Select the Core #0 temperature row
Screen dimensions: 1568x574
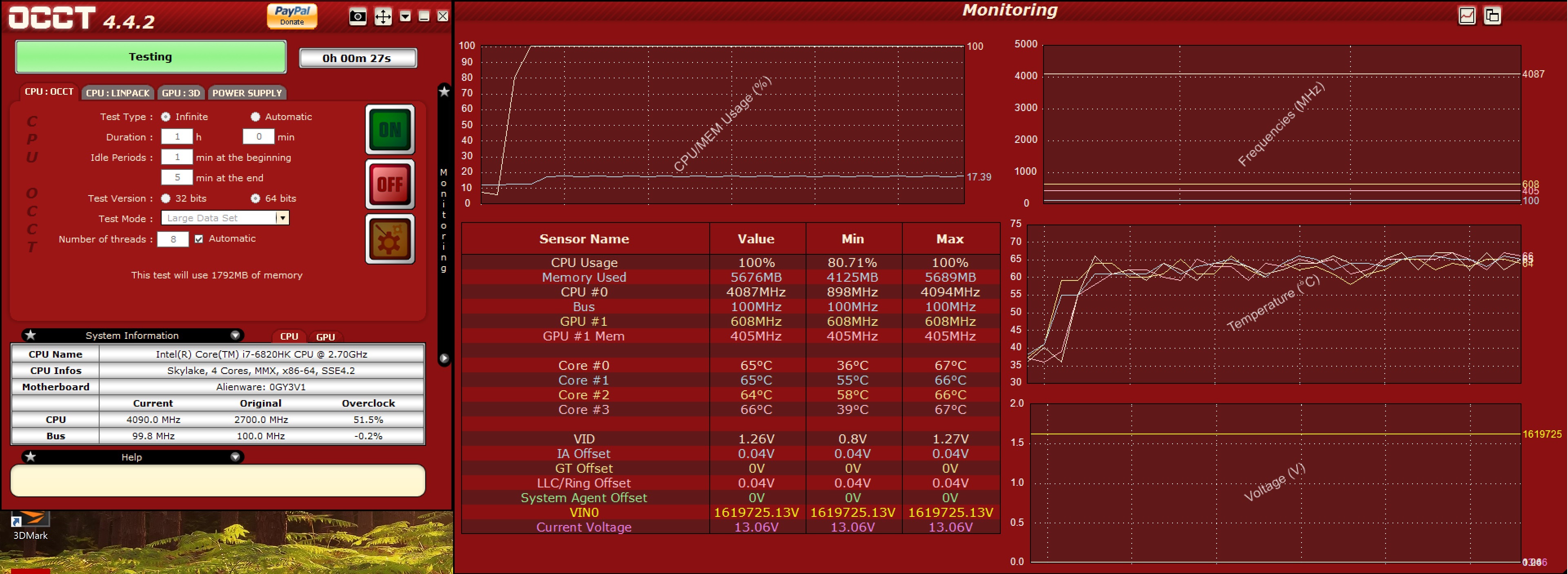point(731,365)
